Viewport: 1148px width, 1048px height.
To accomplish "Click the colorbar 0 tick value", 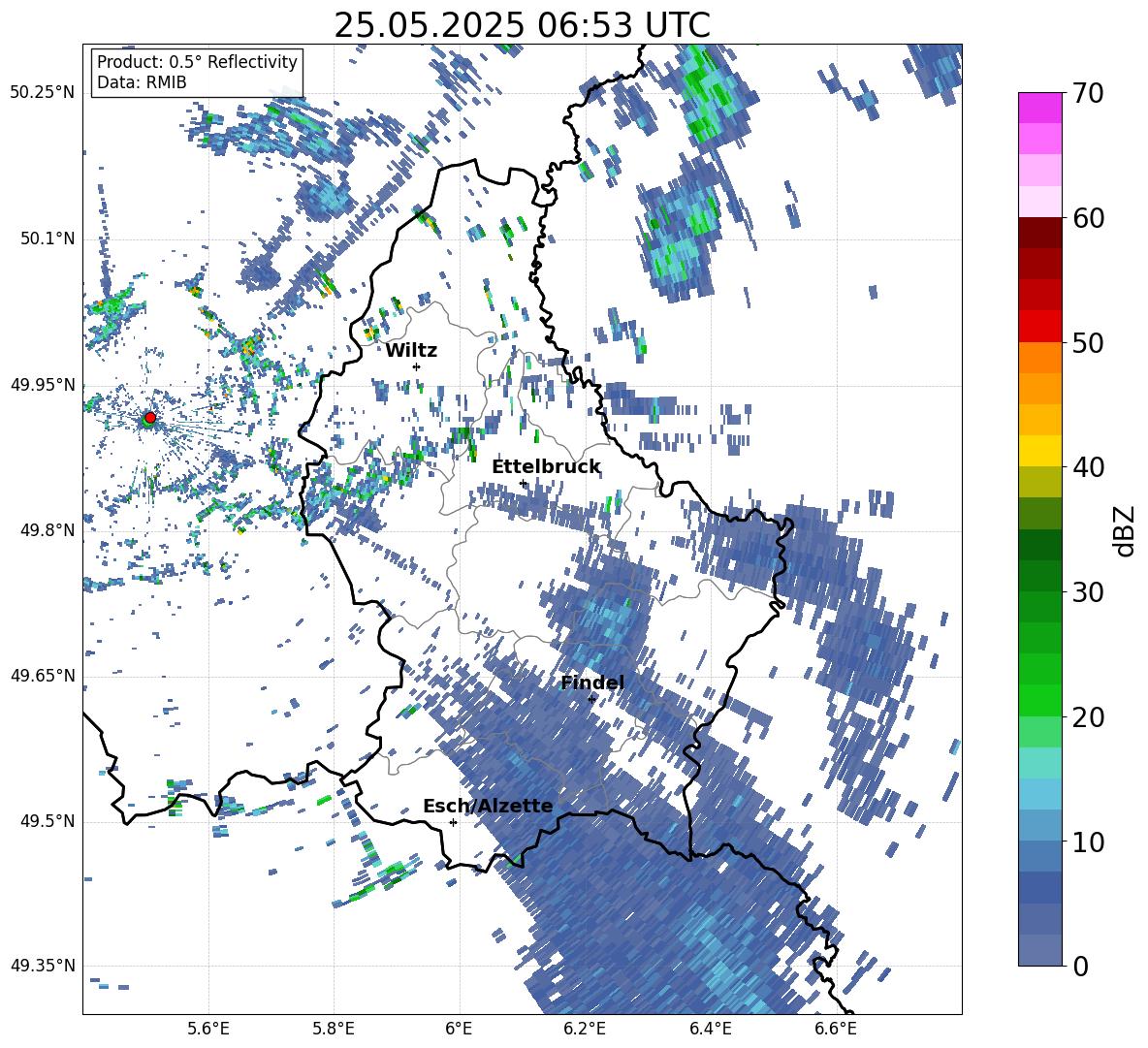I will (x=1081, y=966).
